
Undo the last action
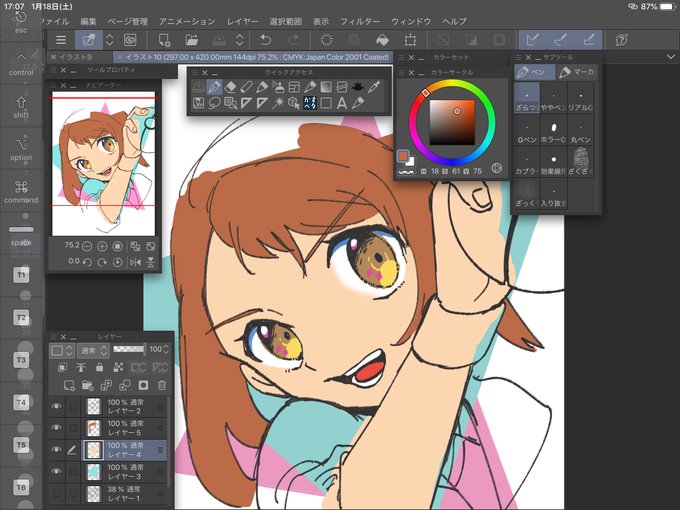pyautogui.click(x=265, y=40)
